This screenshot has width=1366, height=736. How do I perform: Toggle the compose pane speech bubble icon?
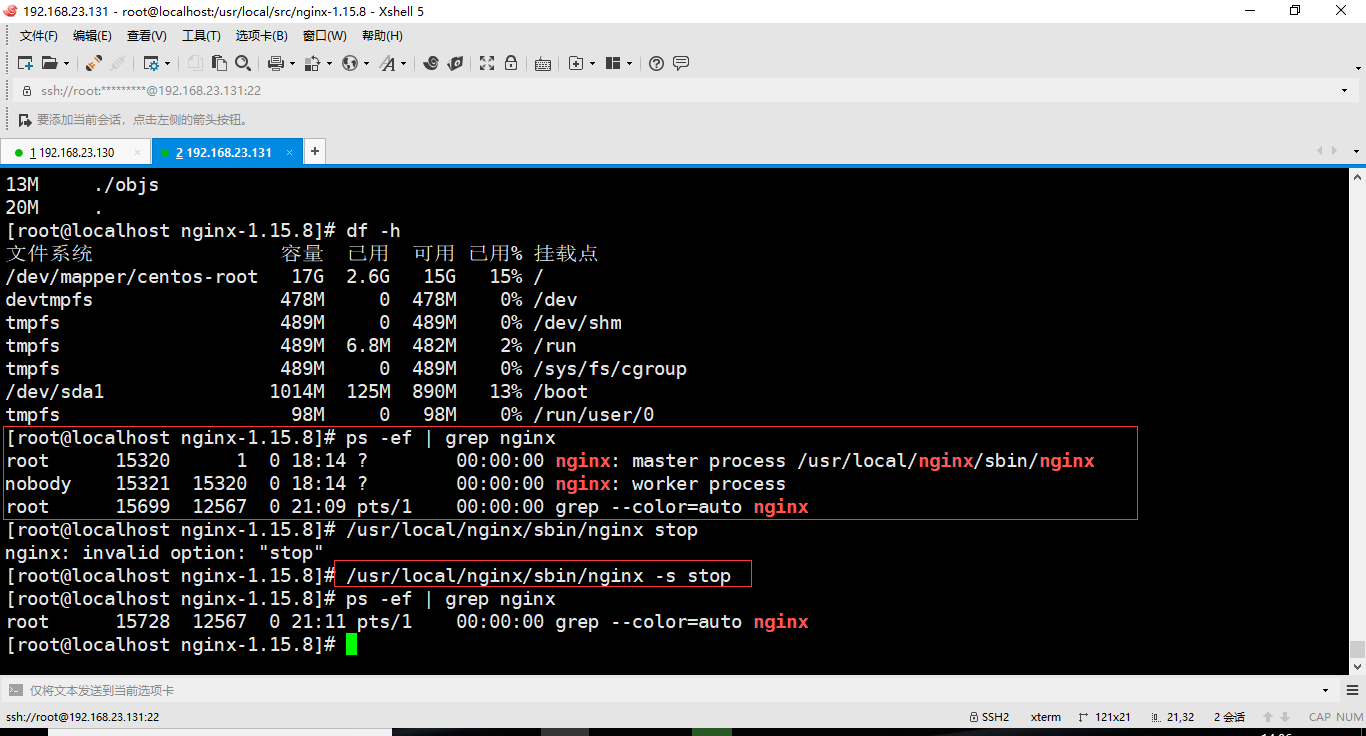tap(681, 63)
